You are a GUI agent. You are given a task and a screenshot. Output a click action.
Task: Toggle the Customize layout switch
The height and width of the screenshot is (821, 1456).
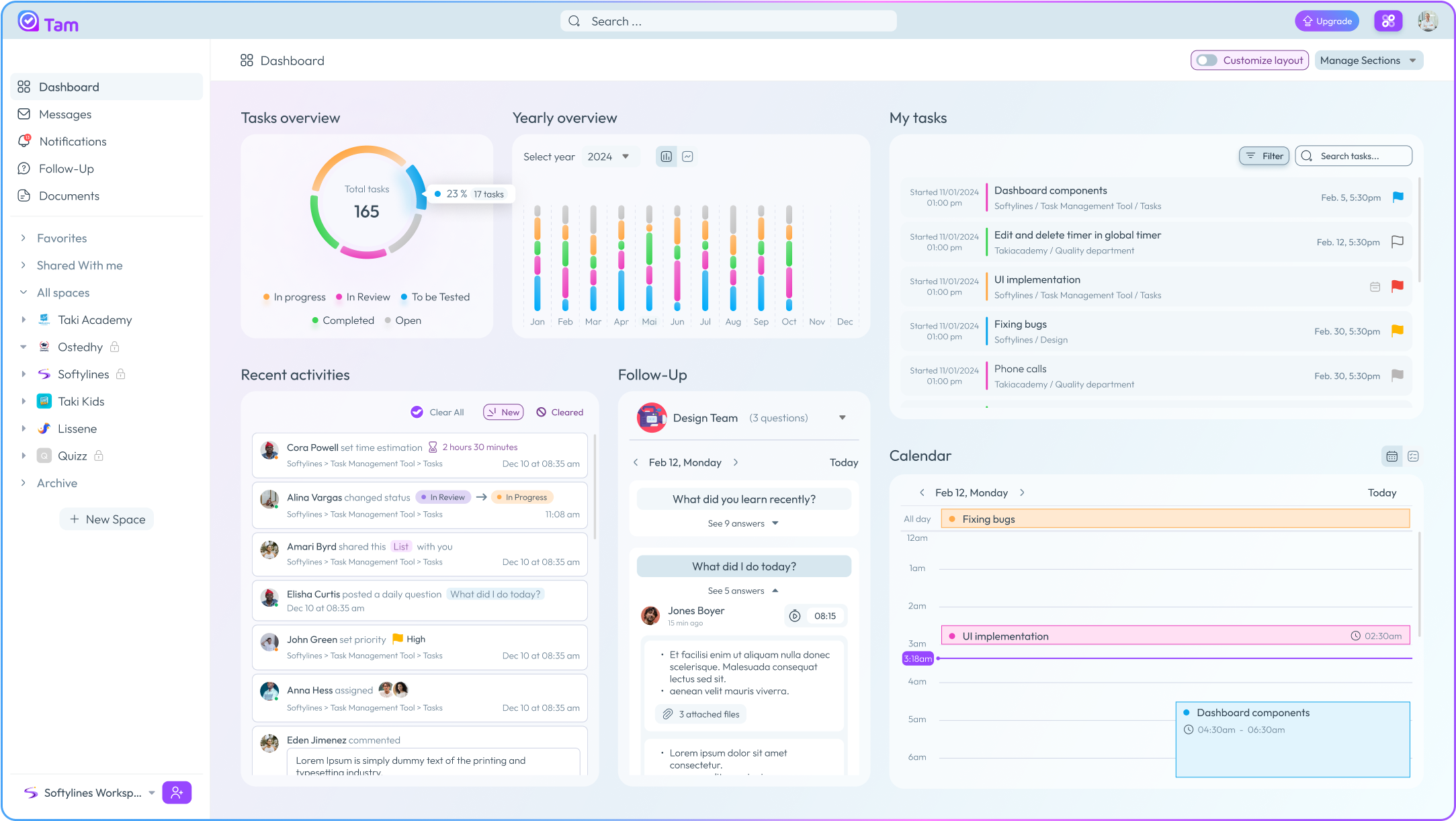1207,60
